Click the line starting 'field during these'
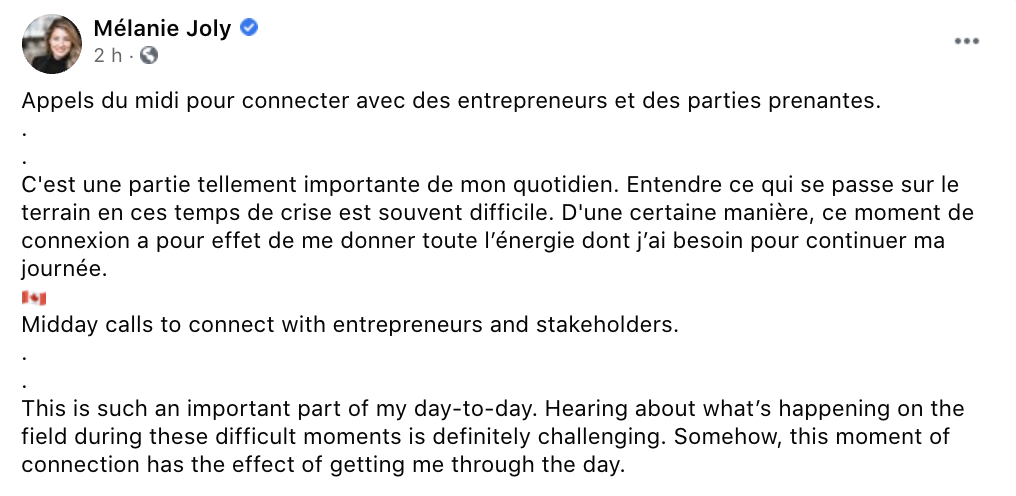1016x496 pixels. tap(485, 437)
